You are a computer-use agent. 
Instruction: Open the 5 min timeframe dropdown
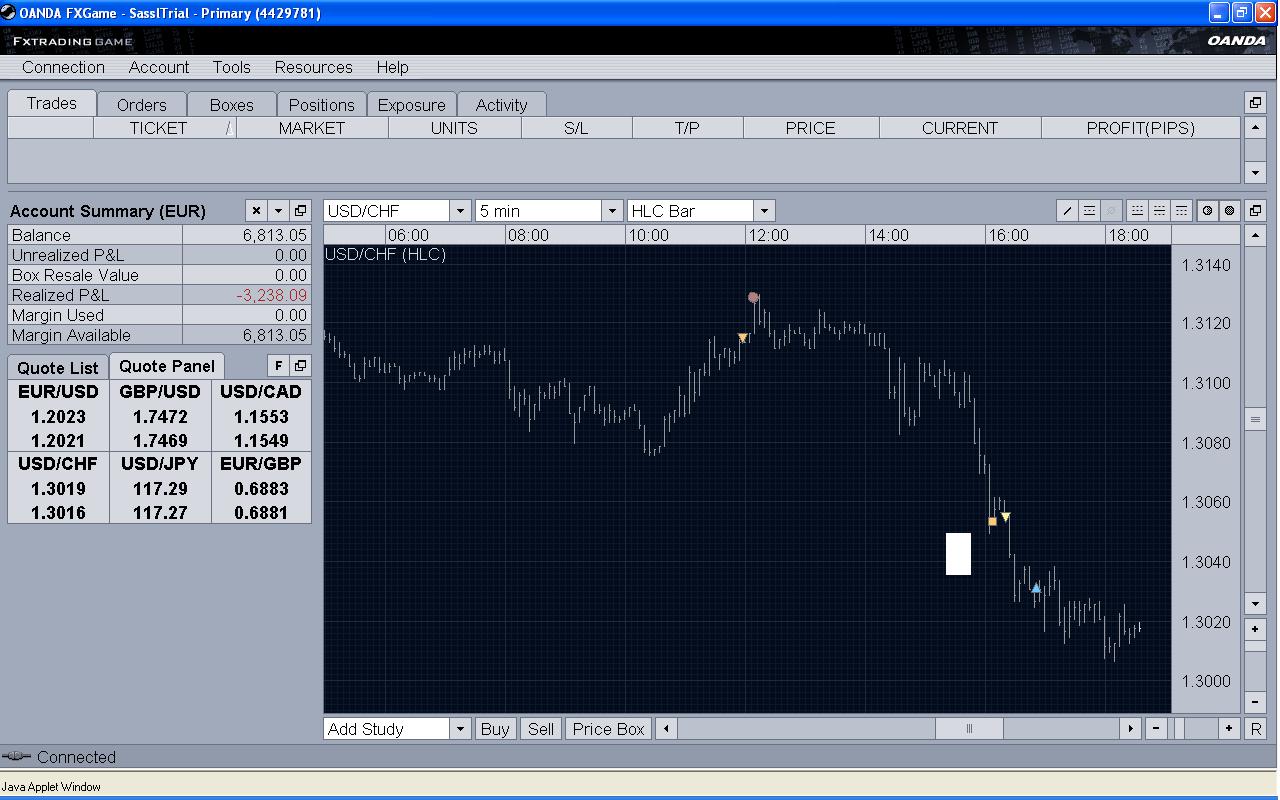click(612, 211)
